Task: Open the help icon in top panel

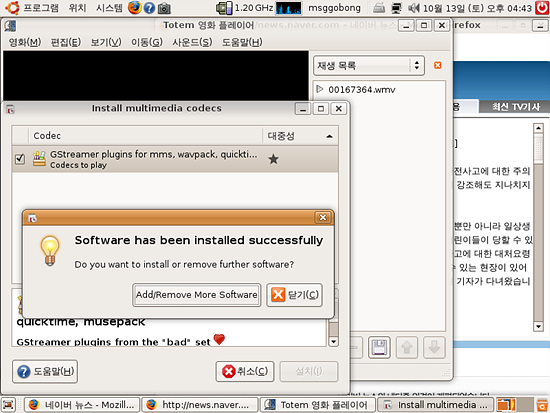Action: click(149, 8)
